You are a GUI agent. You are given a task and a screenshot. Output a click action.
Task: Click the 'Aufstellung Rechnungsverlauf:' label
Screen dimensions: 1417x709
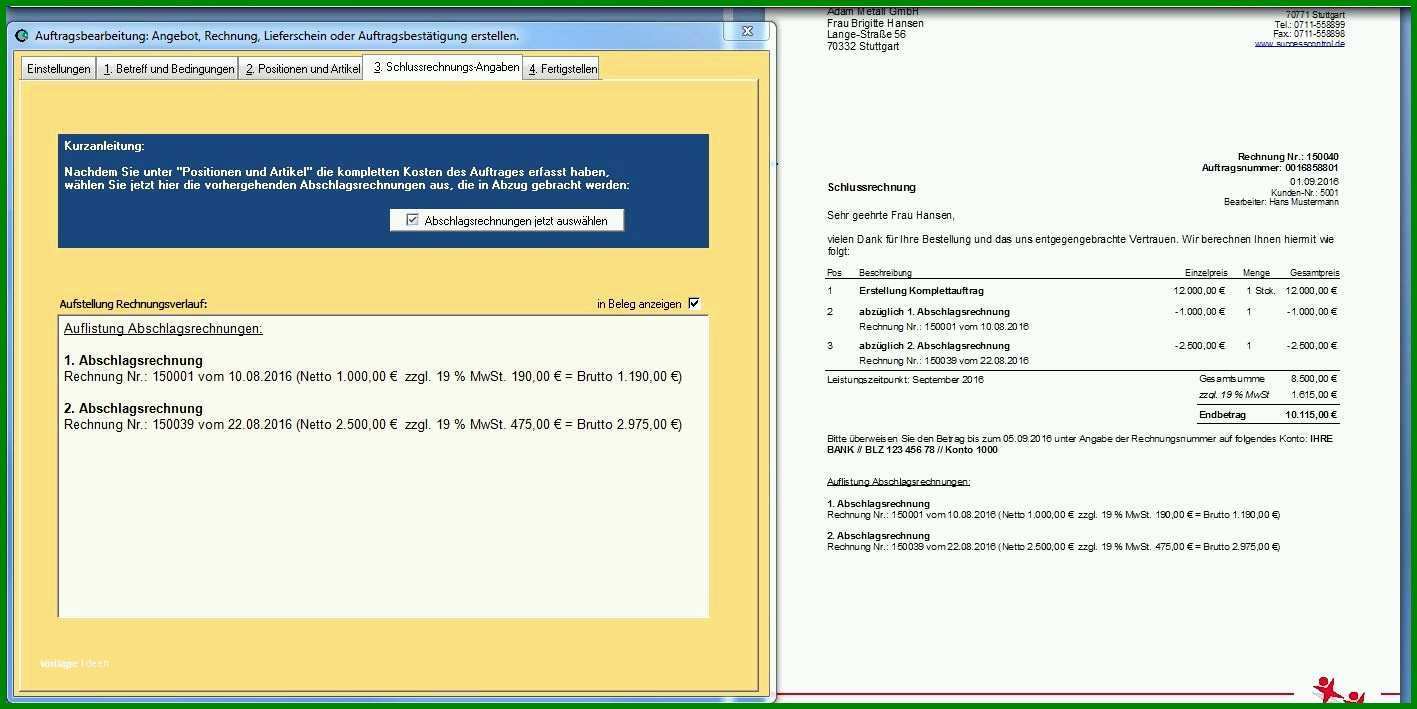click(x=133, y=303)
